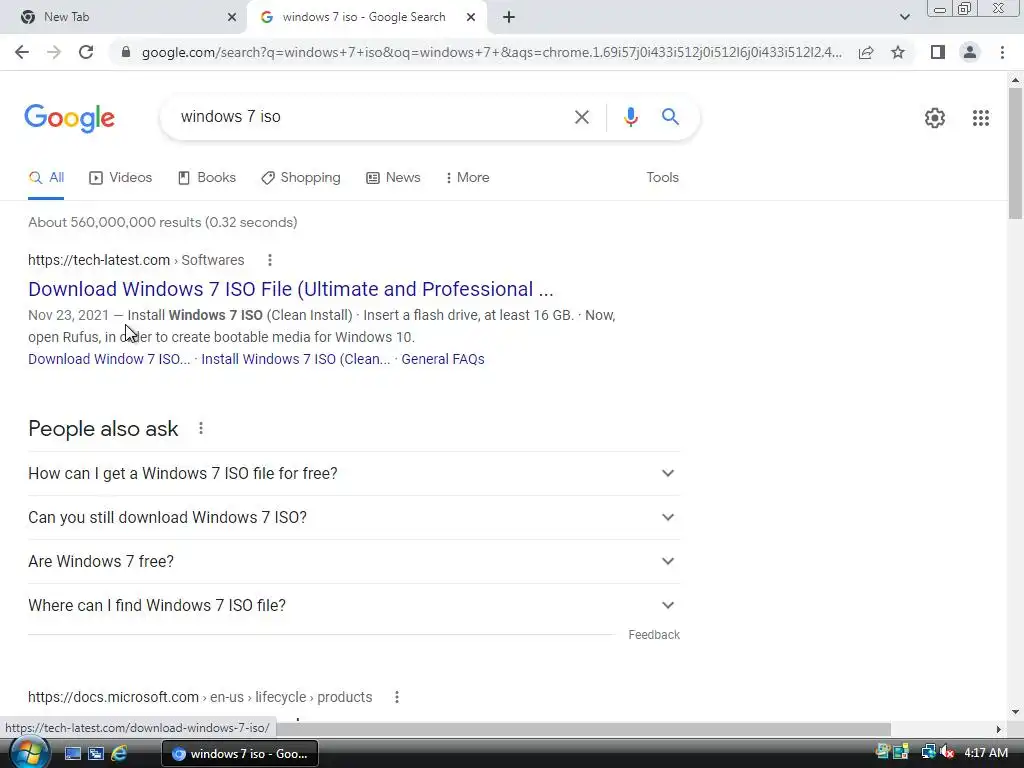1024x768 pixels.
Task: Reload the page with the refresh icon
Action: pos(86,52)
